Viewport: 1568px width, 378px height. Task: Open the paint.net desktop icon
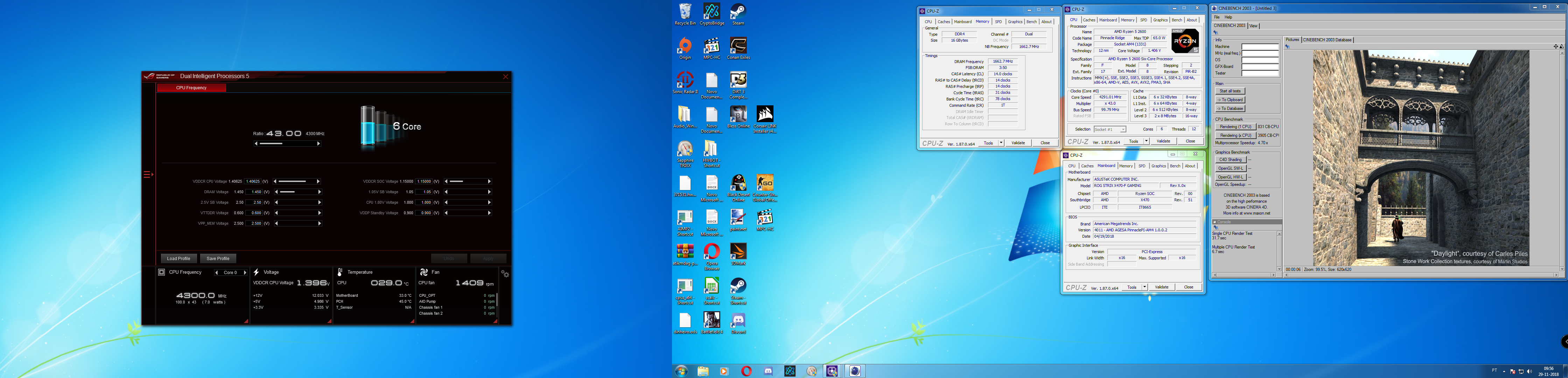point(738,220)
